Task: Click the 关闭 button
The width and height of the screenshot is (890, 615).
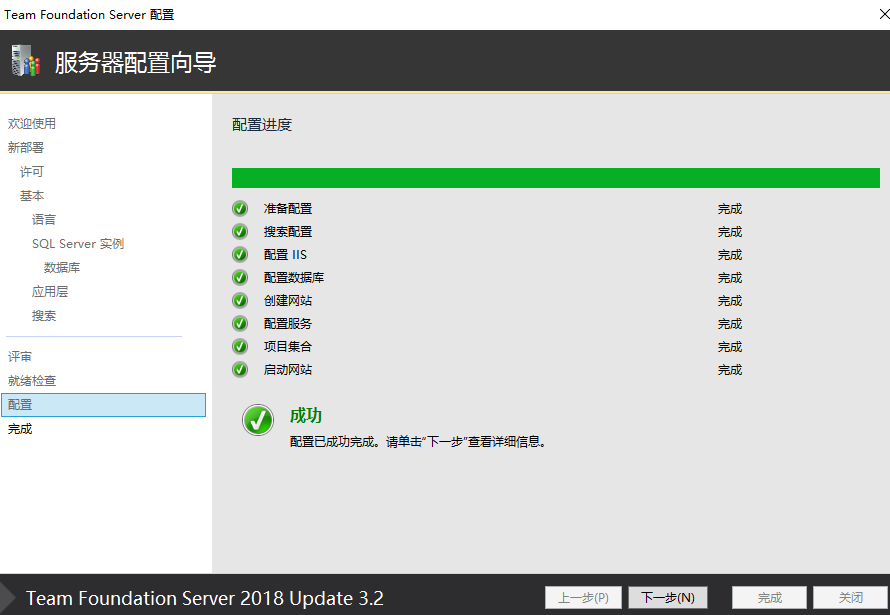Action: [x=850, y=597]
